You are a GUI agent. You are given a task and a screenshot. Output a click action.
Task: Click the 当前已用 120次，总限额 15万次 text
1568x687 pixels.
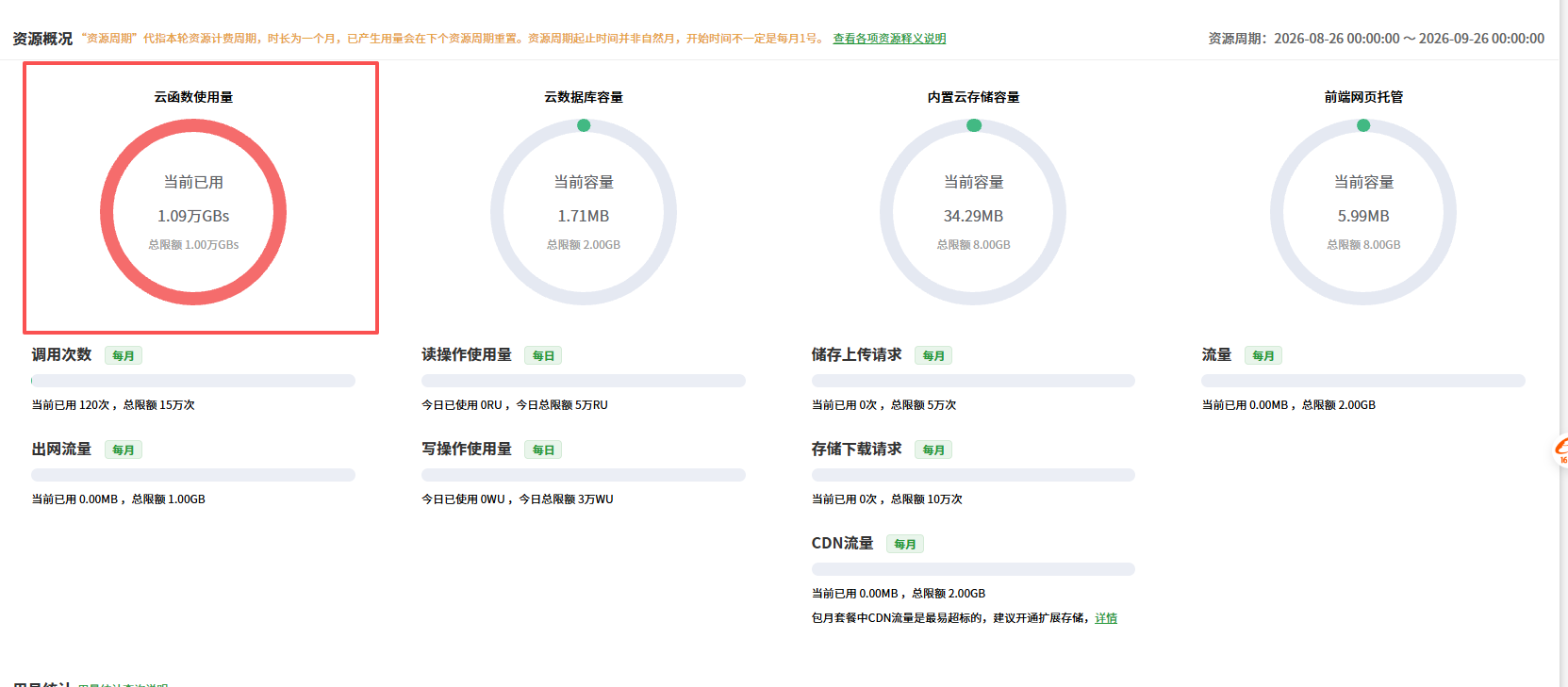pos(113,405)
